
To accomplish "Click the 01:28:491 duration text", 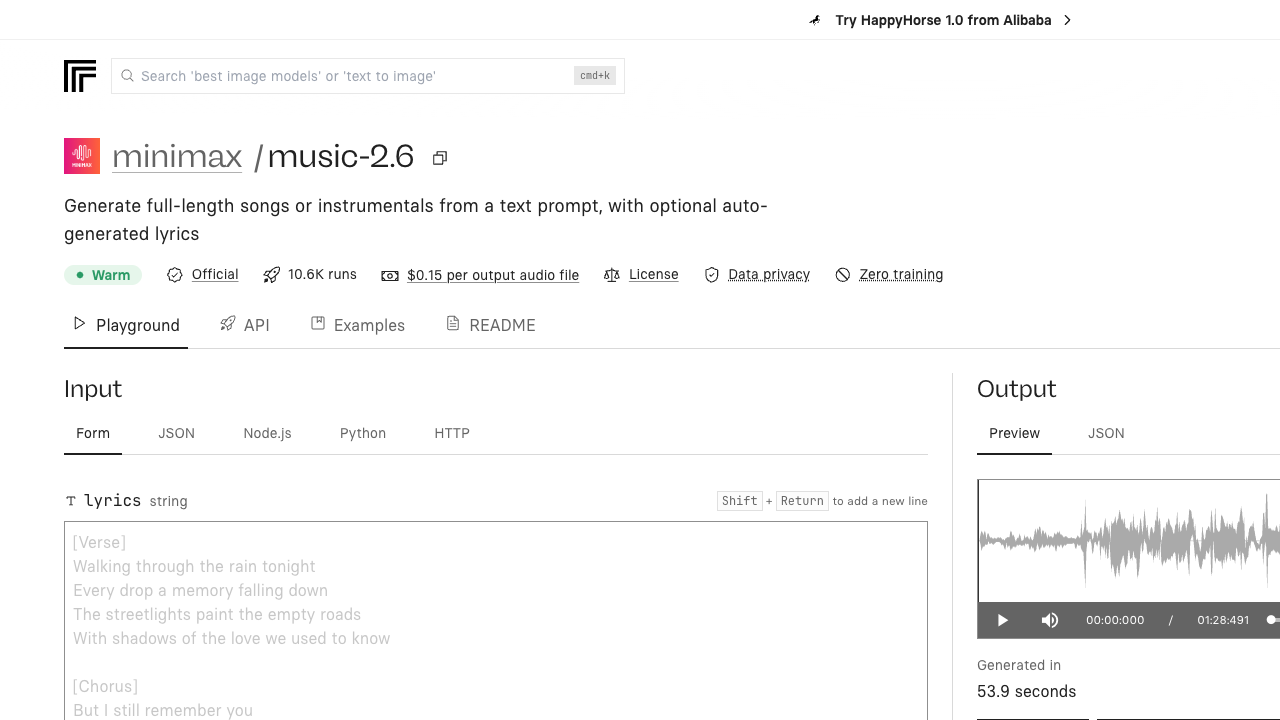I will (1223, 620).
